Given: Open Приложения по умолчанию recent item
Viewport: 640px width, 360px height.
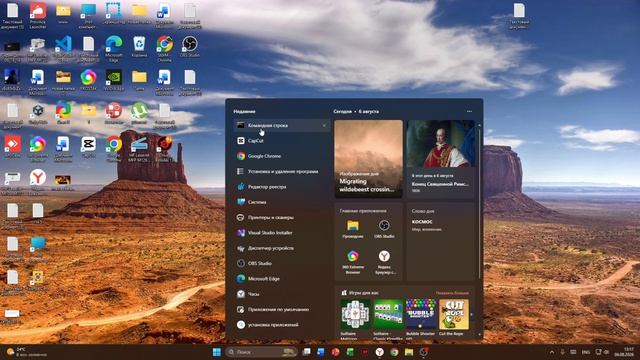Looking at the screenshot, I should point(282,309).
